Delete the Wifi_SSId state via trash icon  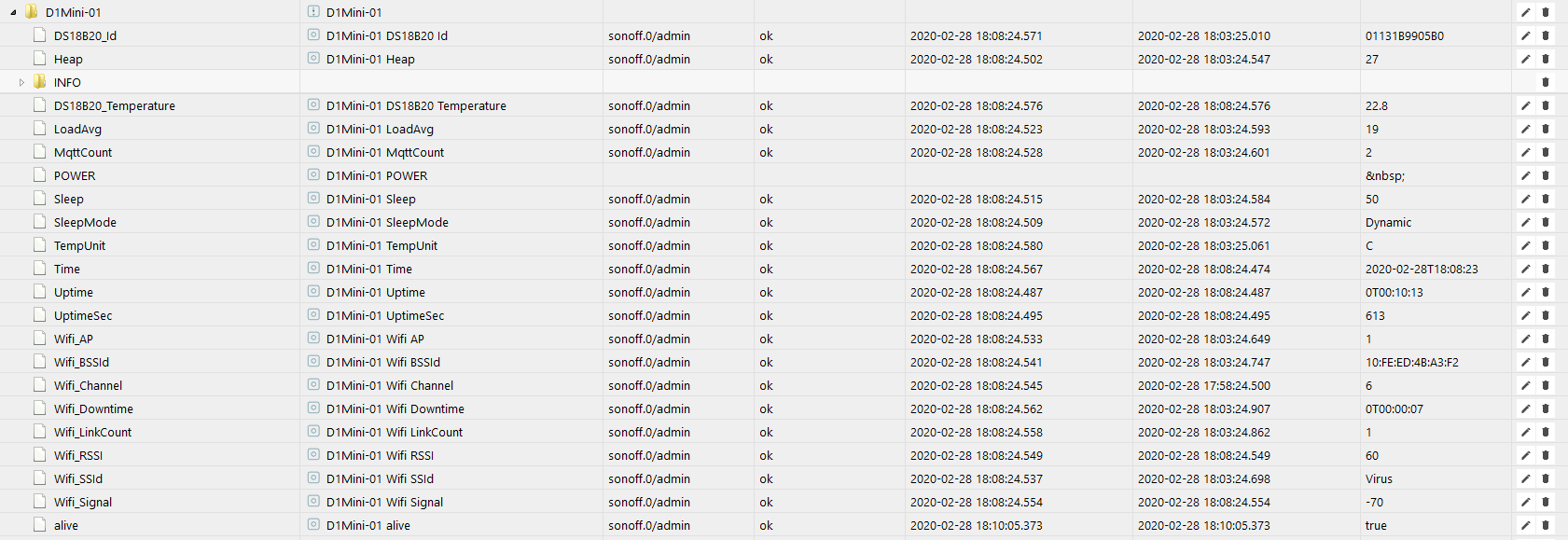point(1546,478)
